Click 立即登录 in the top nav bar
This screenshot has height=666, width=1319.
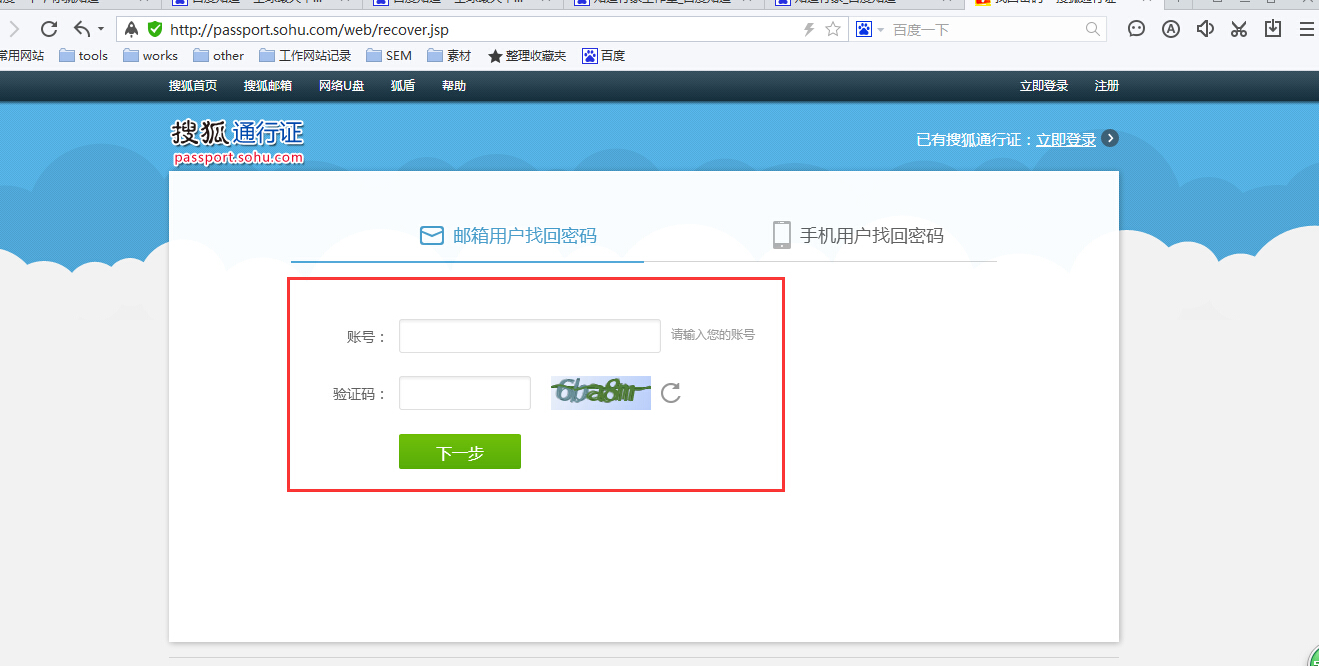tap(1044, 86)
